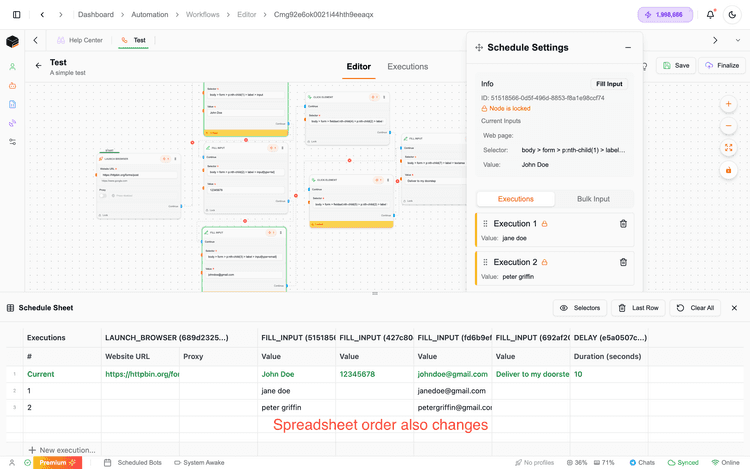Open the green user profile sidebar icon
750x469 pixels.
[12, 67]
